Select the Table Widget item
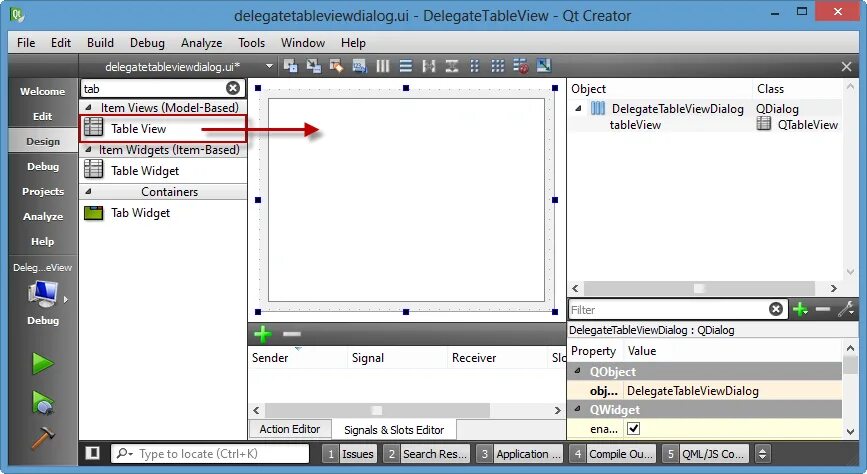The height and width of the screenshot is (474, 867). (163, 170)
